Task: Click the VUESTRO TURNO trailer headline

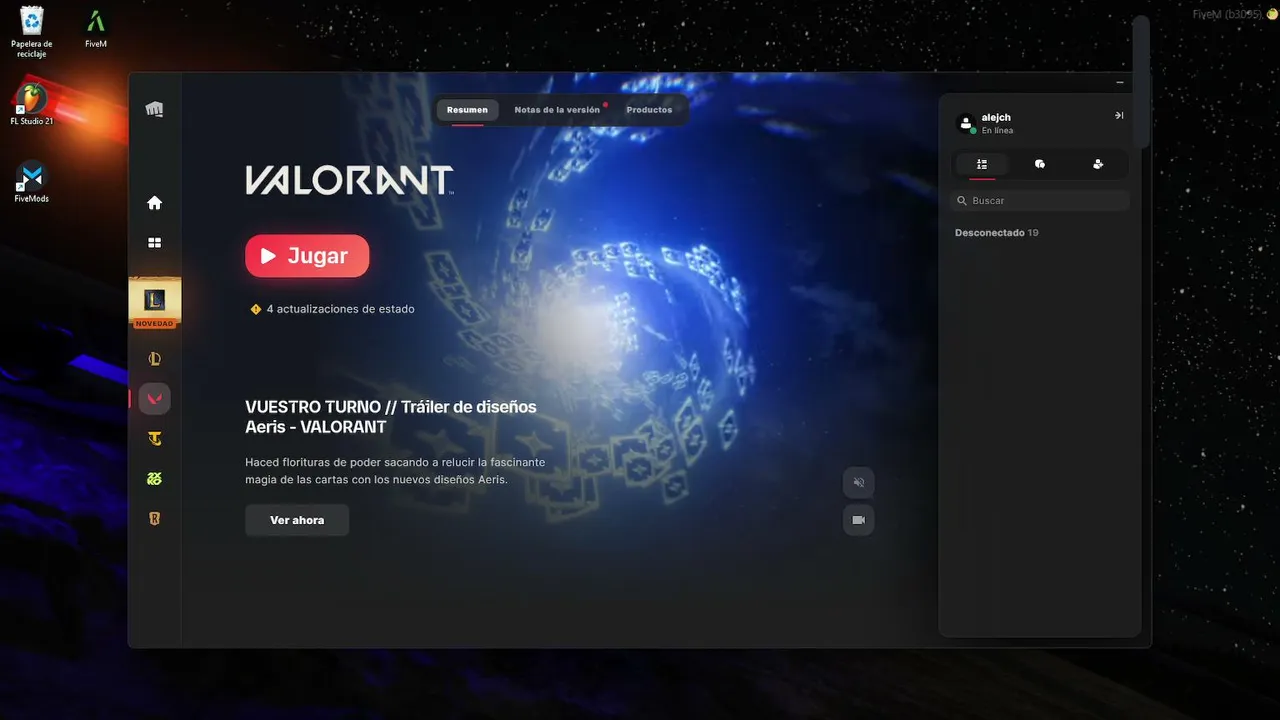Action: coord(391,417)
